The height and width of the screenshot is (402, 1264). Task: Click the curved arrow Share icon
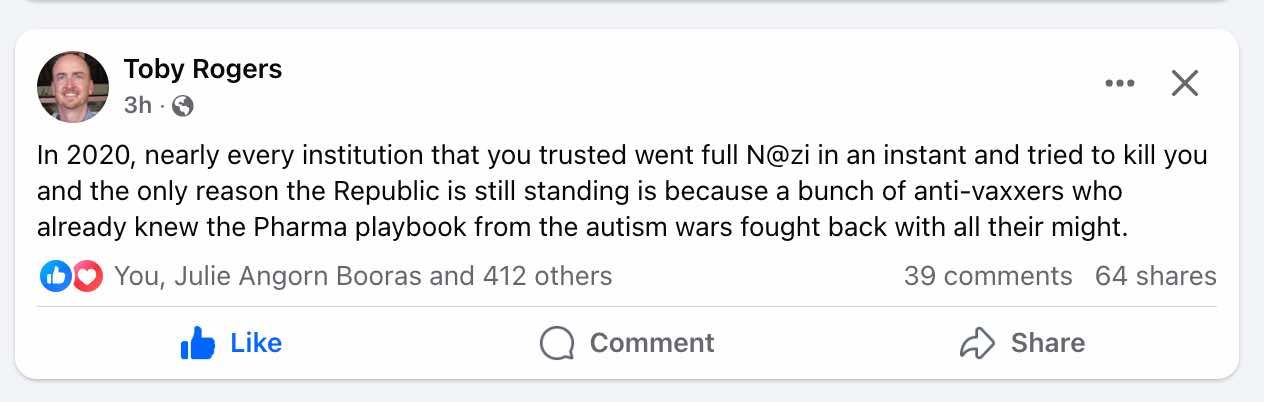[976, 344]
